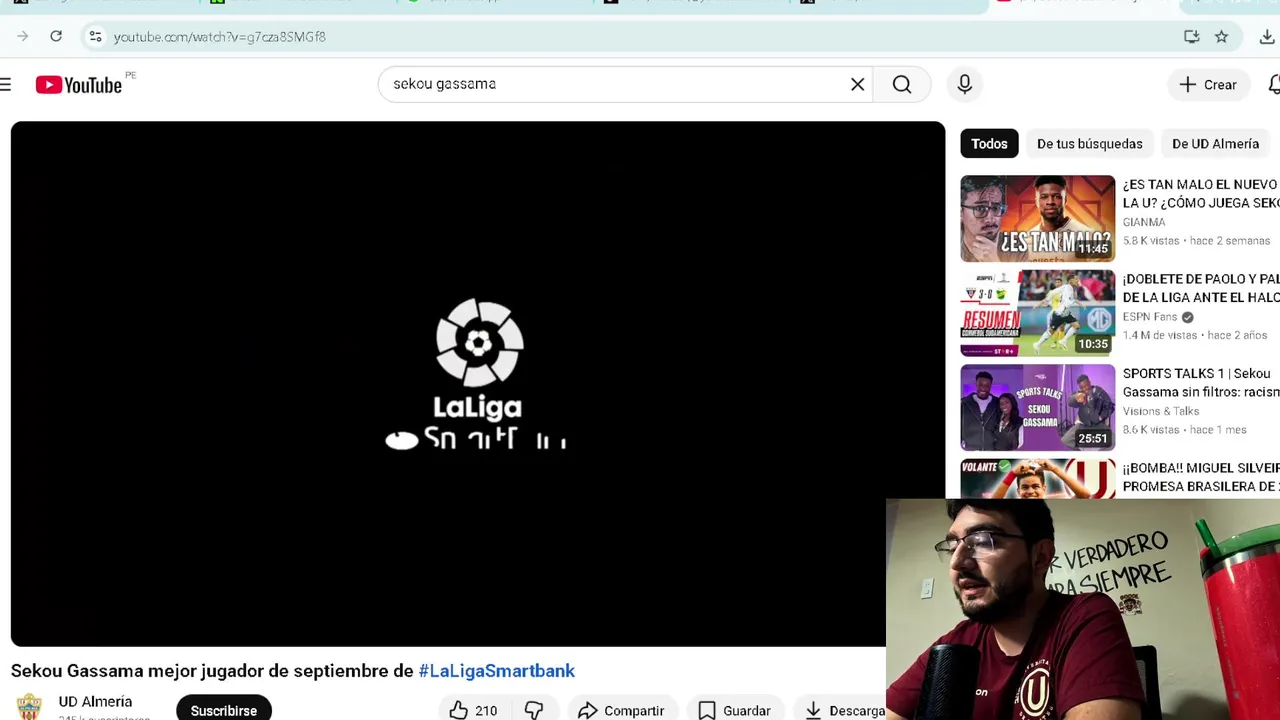This screenshot has height=720, width=1280.
Task: Open the ESPN Resumen 10:35 thumbnail
Action: (x=1037, y=313)
